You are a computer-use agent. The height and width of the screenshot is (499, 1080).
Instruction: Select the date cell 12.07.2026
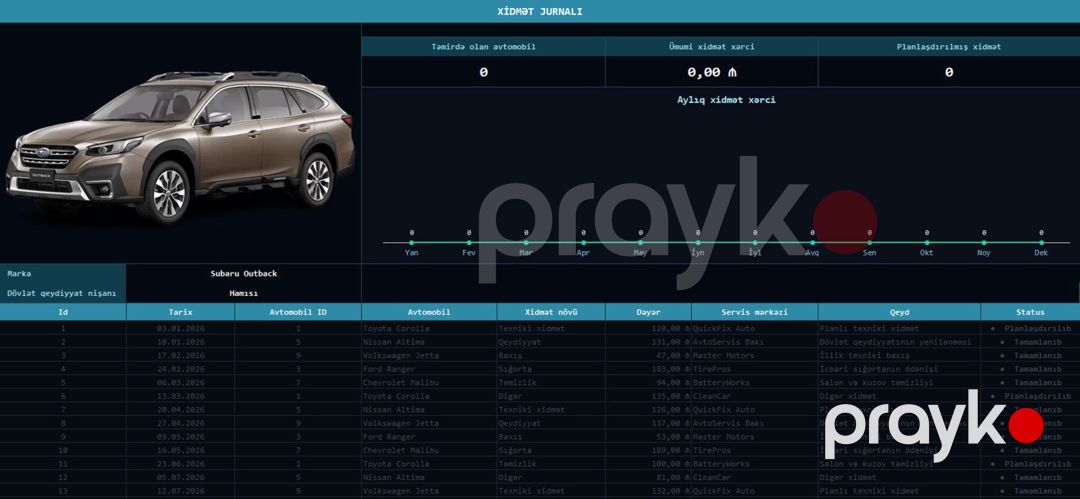click(180, 491)
